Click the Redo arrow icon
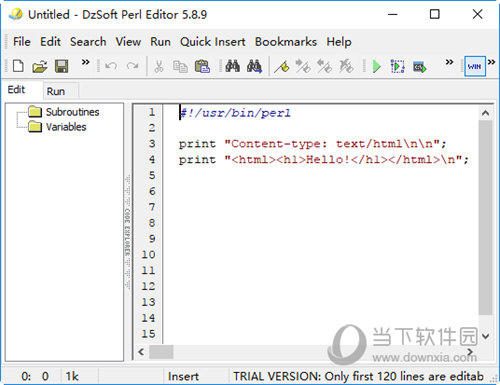Image resolution: width=500 pixels, height=385 pixels. pyautogui.click(x=132, y=66)
